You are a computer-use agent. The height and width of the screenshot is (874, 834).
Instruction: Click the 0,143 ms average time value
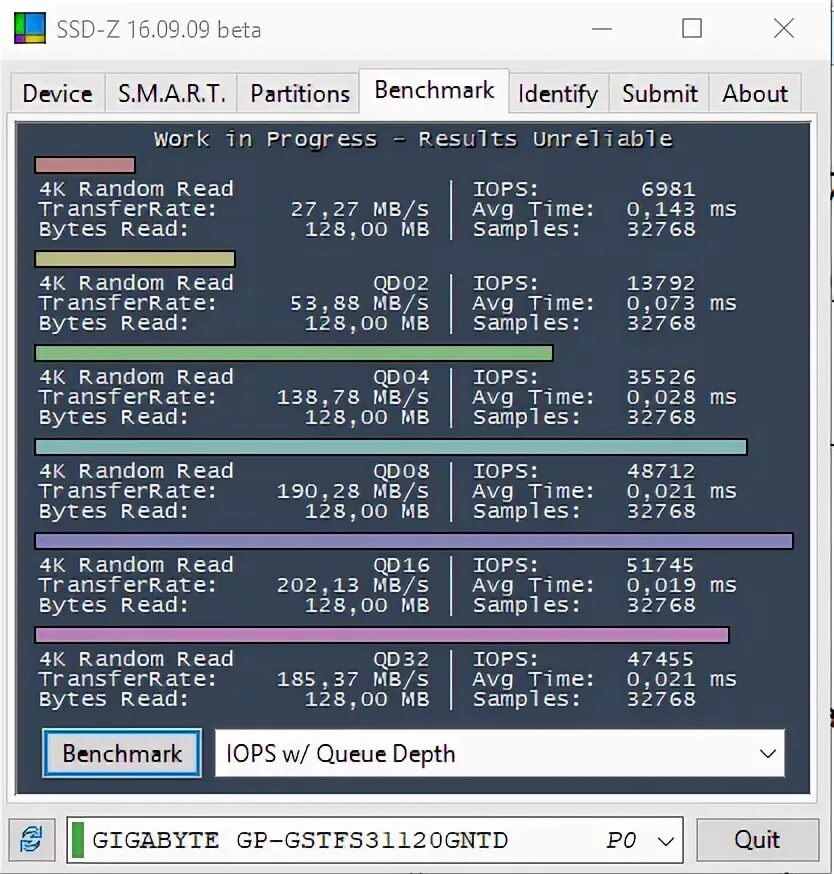(x=681, y=209)
